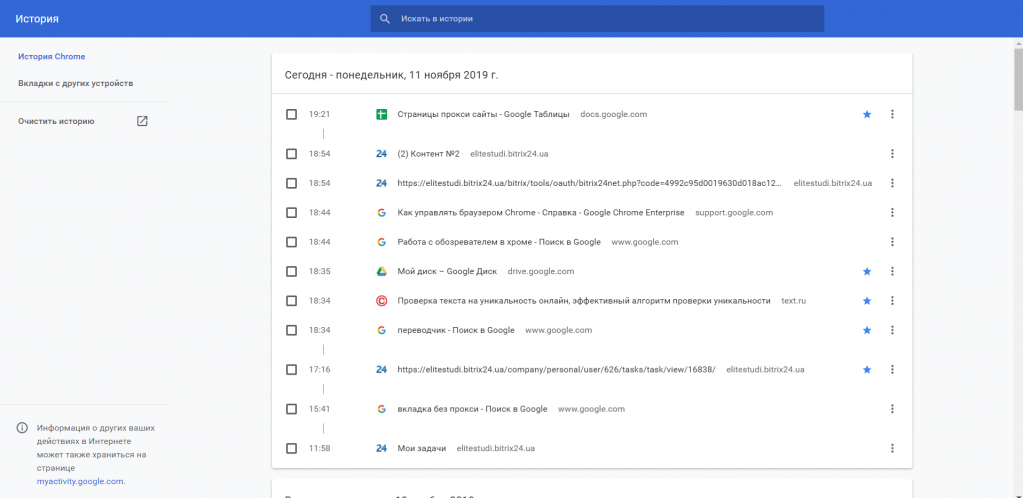Screen dimensions: 1023x498
Task: Click Google favicon of вкладка без прокси entry
Action: tap(382, 409)
